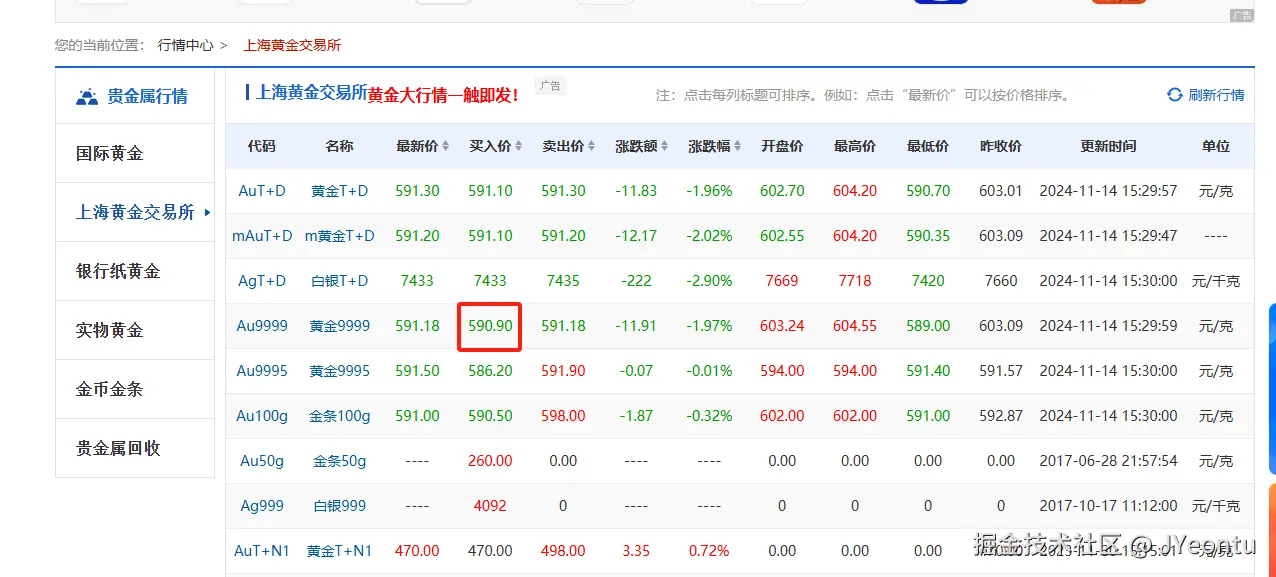Click the Au100g sell price 598.00
Image resolution: width=1276 pixels, height=577 pixels.
point(563,416)
